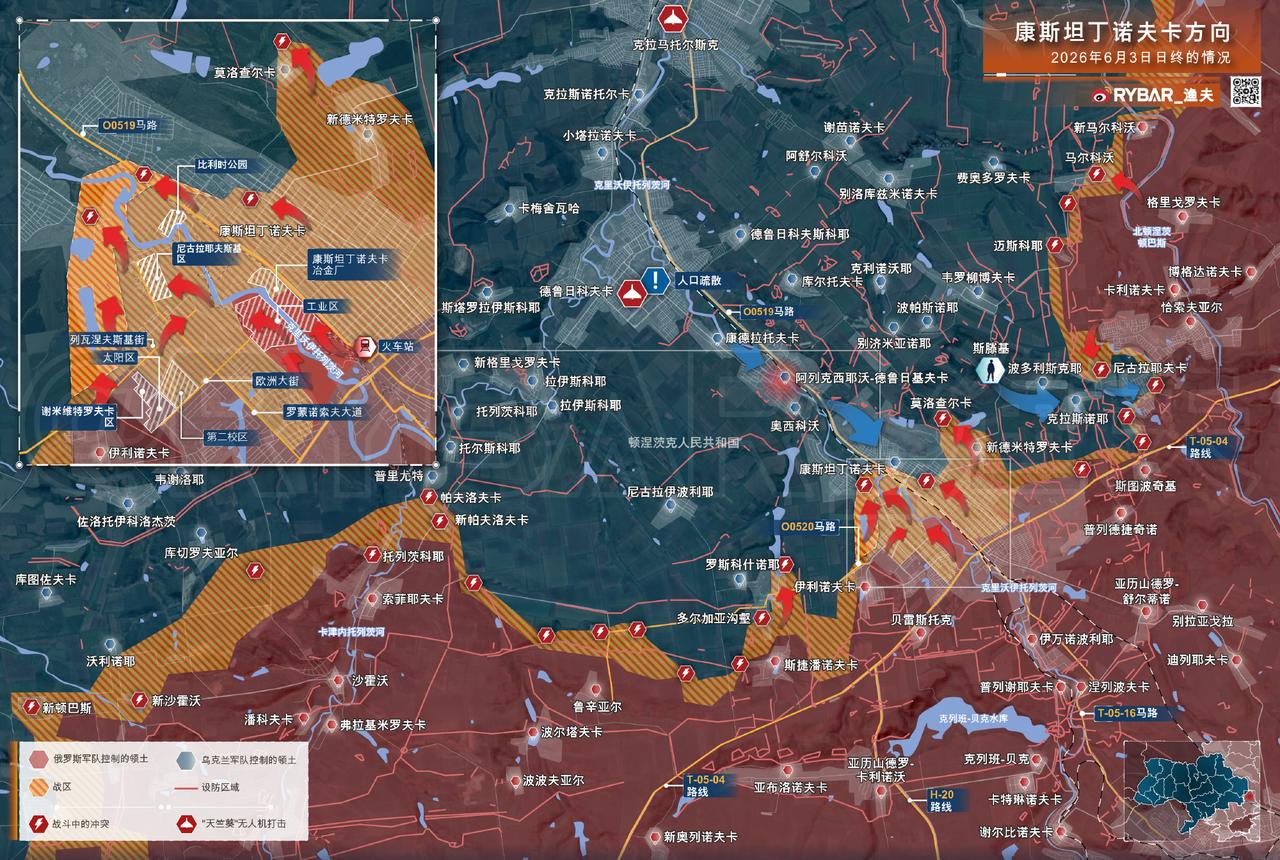Click the soldier silhouette icon at 斯滕基
This screenshot has height=860, width=1280.
[x=992, y=369]
